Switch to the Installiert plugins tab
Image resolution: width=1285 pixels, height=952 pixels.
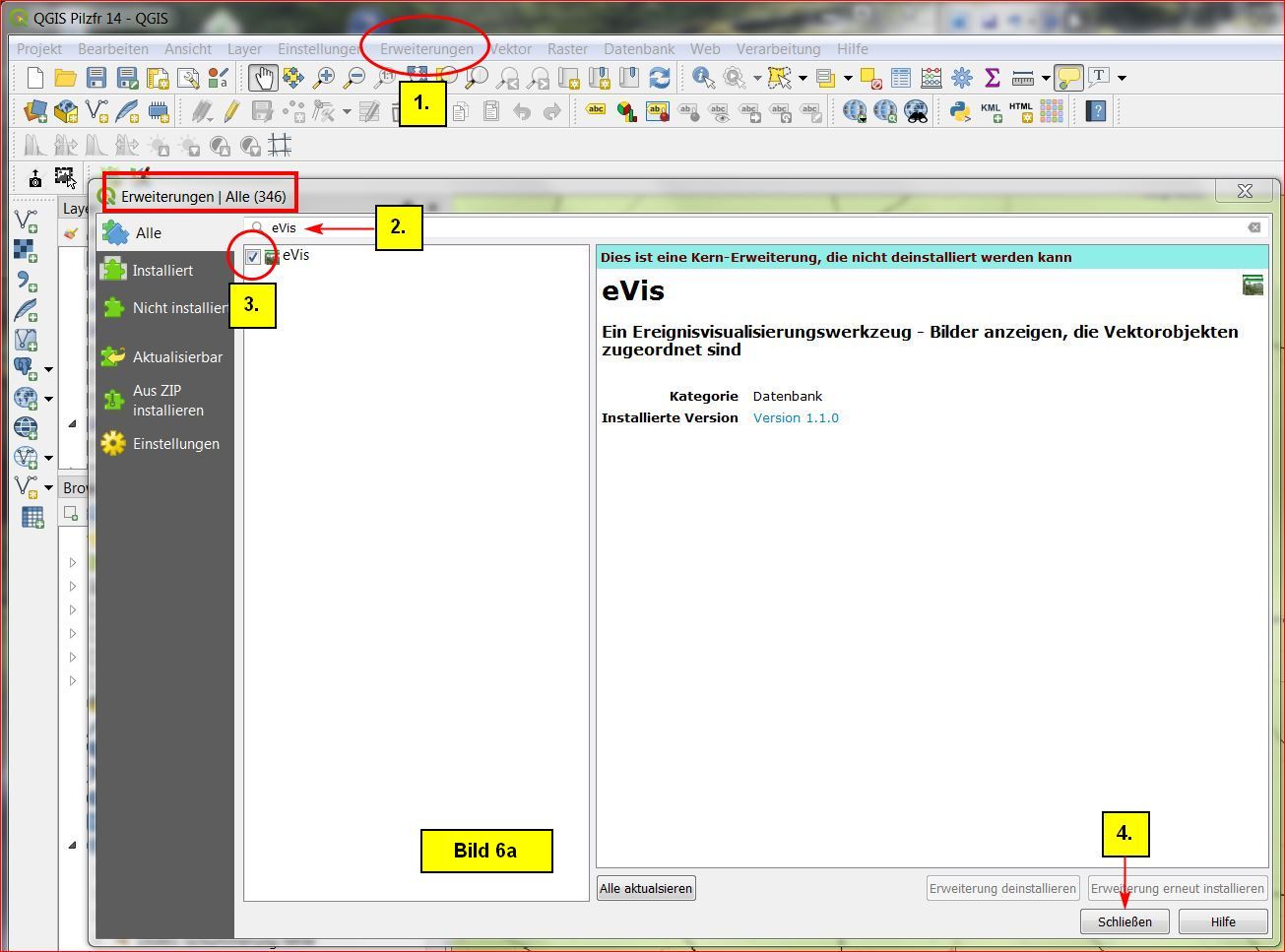click(162, 270)
